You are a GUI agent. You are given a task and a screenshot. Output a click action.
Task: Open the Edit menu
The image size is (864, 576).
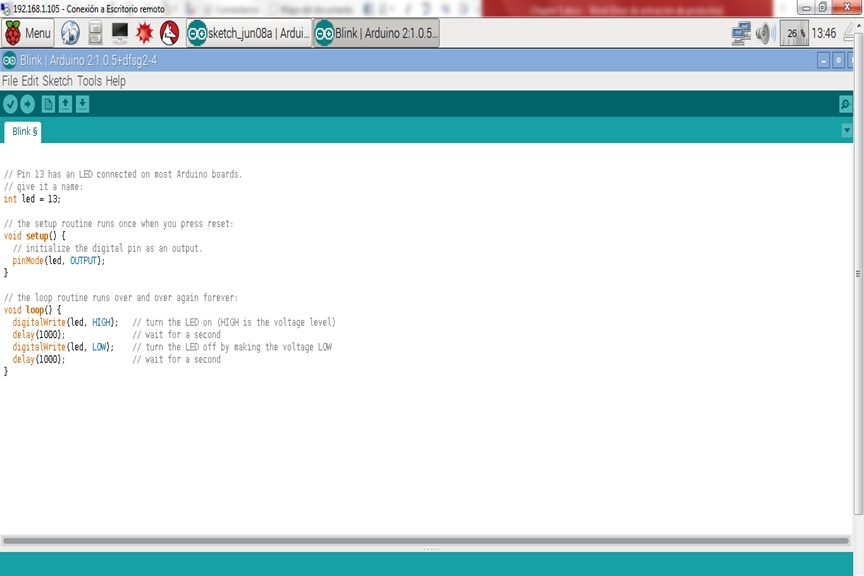pos(30,81)
